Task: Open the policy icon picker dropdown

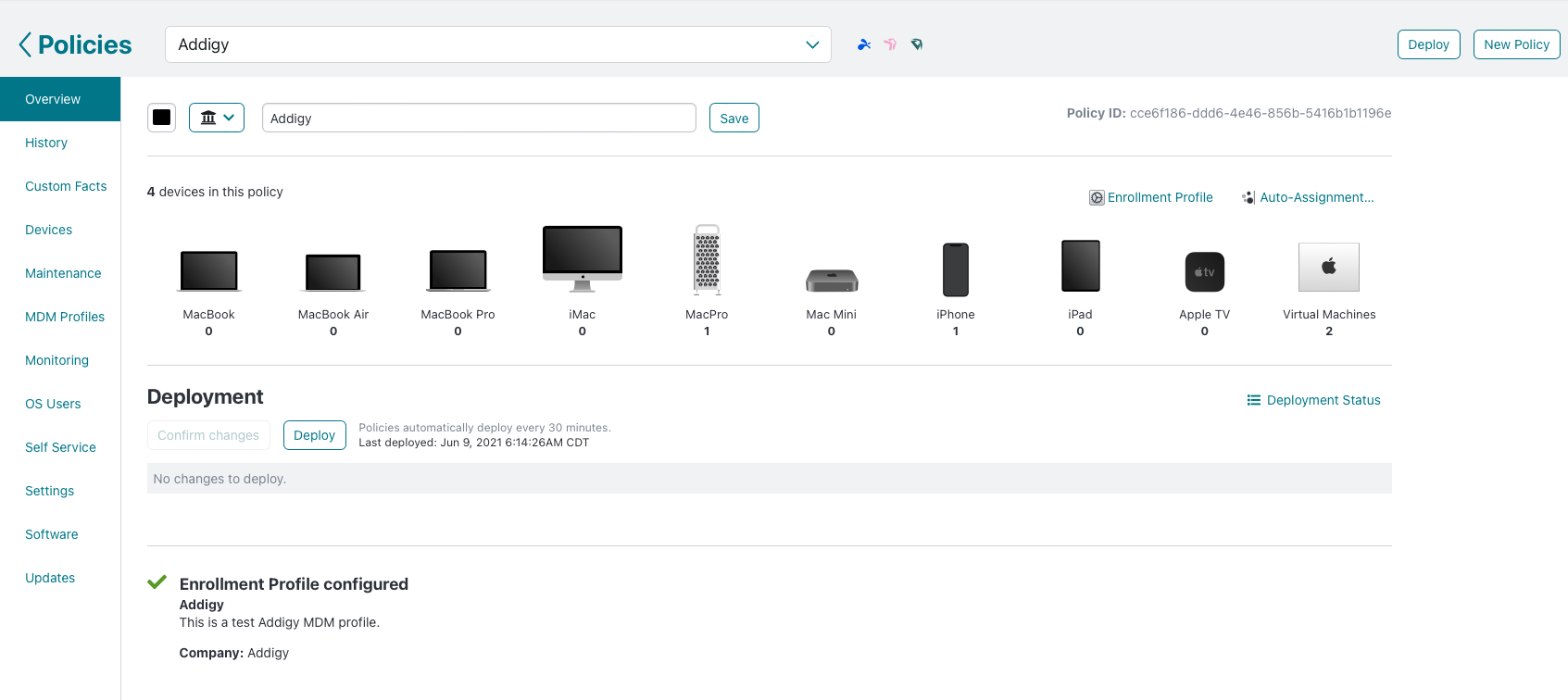Action: tap(217, 118)
